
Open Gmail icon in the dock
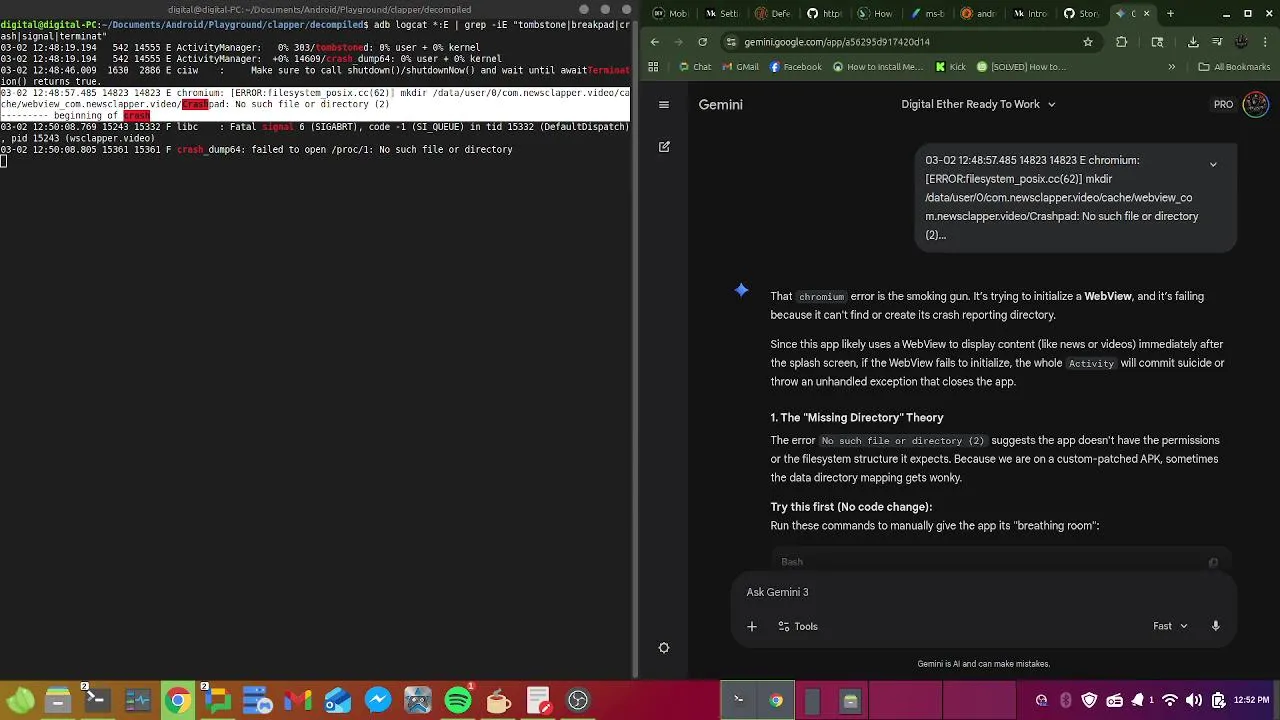tap(298, 699)
